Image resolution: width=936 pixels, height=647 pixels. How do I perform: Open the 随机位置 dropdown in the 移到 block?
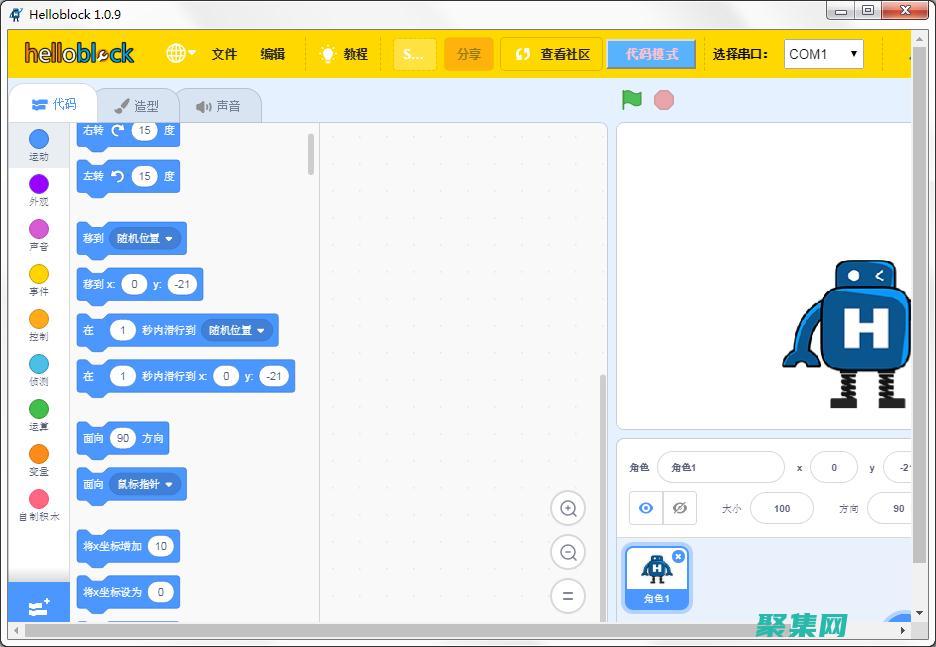tap(146, 238)
